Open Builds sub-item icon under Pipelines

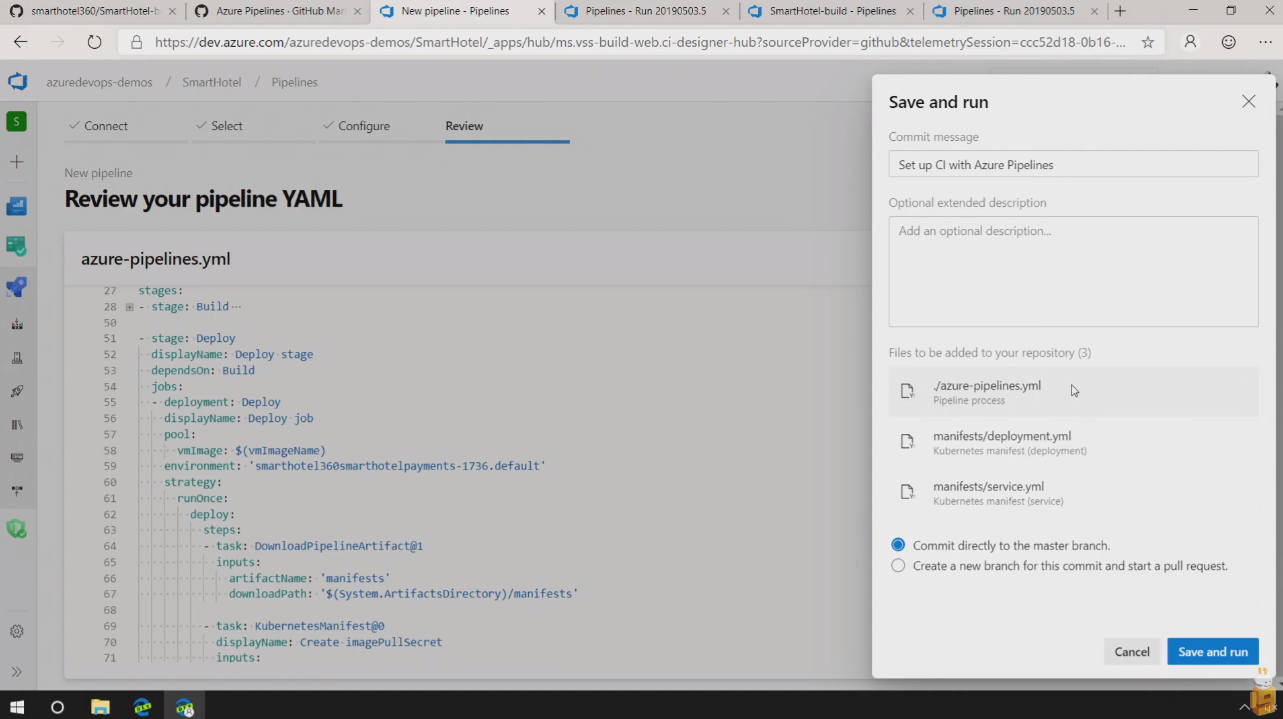(16, 324)
